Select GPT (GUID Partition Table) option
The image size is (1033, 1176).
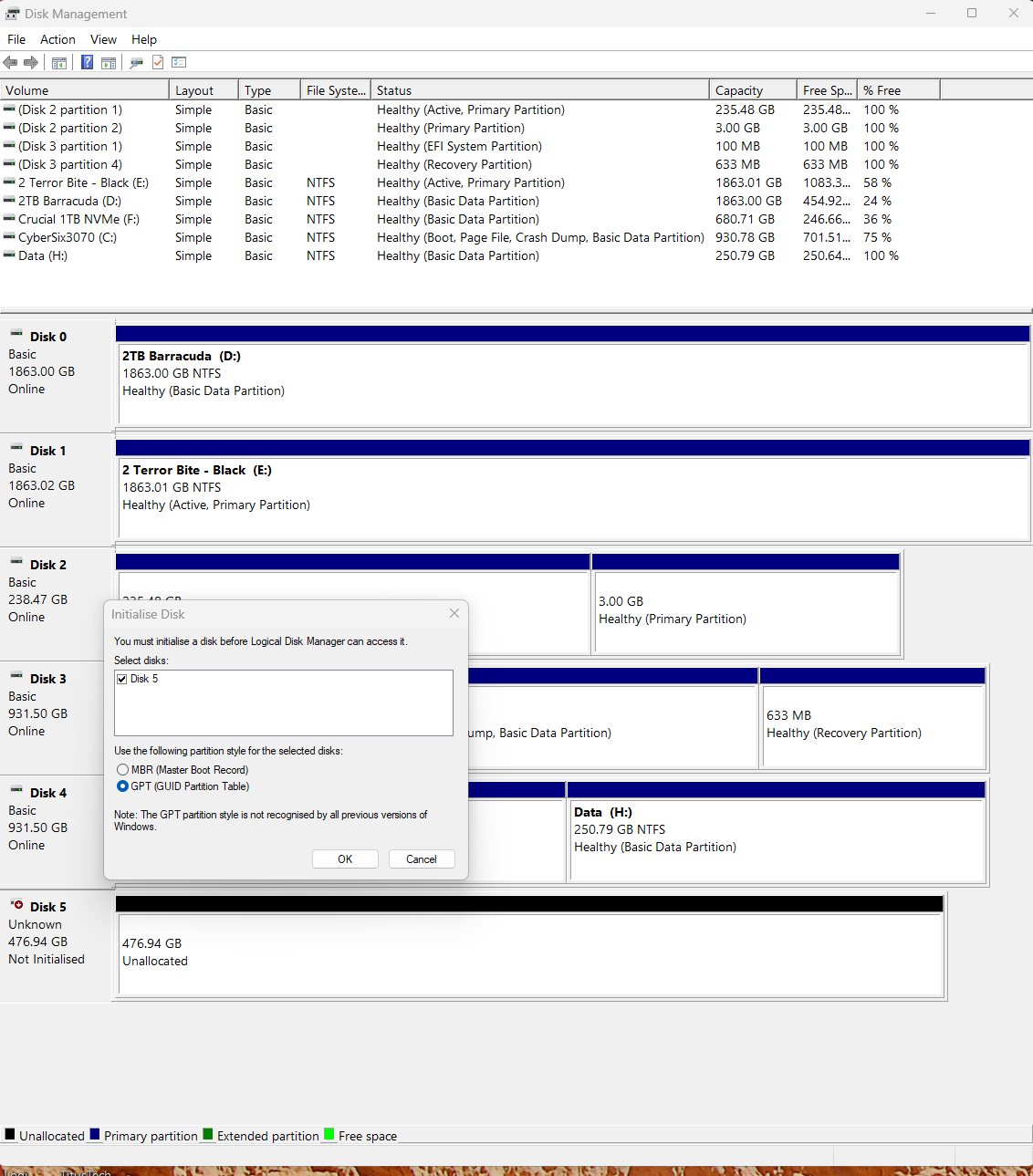coord(123,786)
